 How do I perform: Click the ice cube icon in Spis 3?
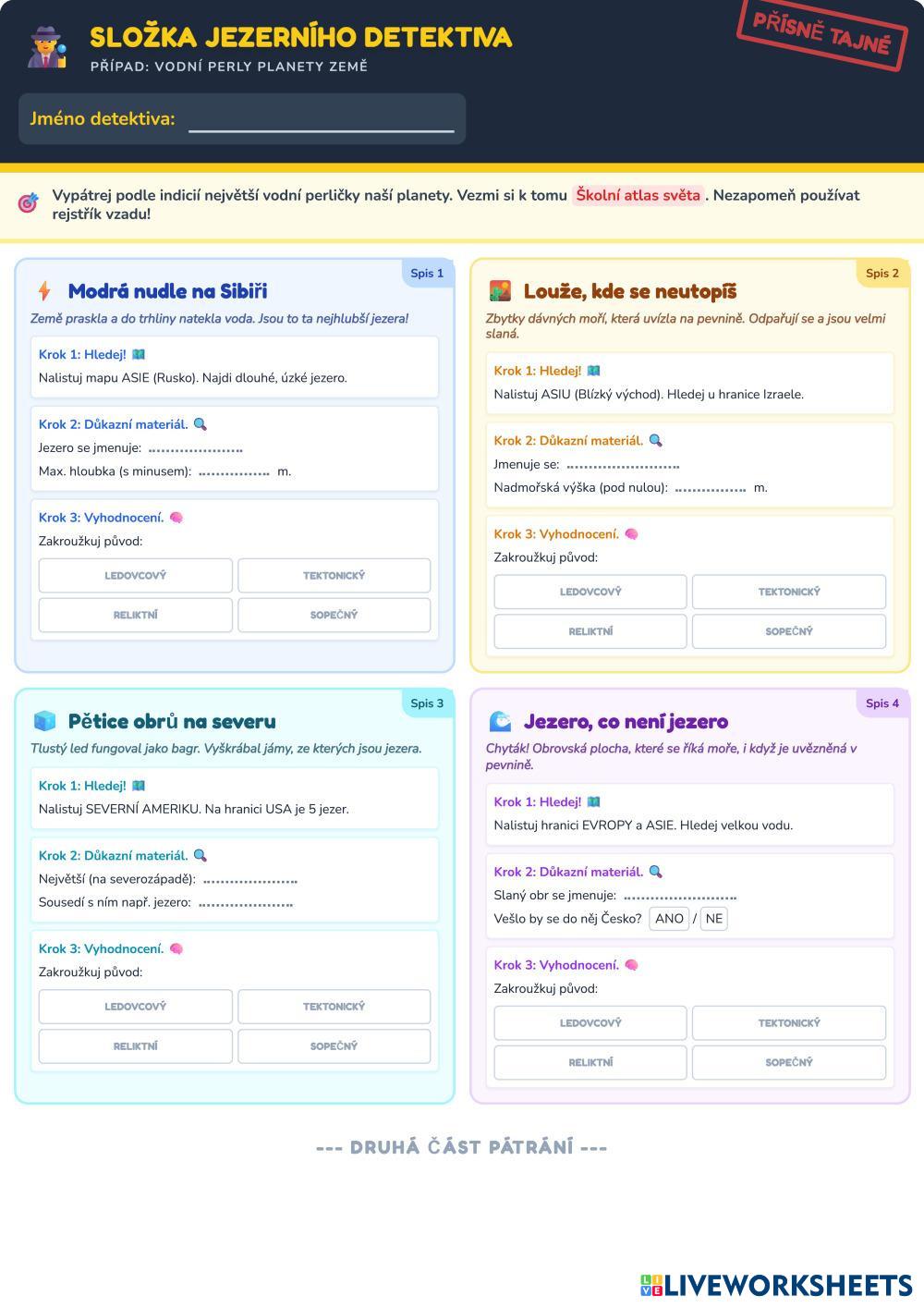click(x=44, y=721)
